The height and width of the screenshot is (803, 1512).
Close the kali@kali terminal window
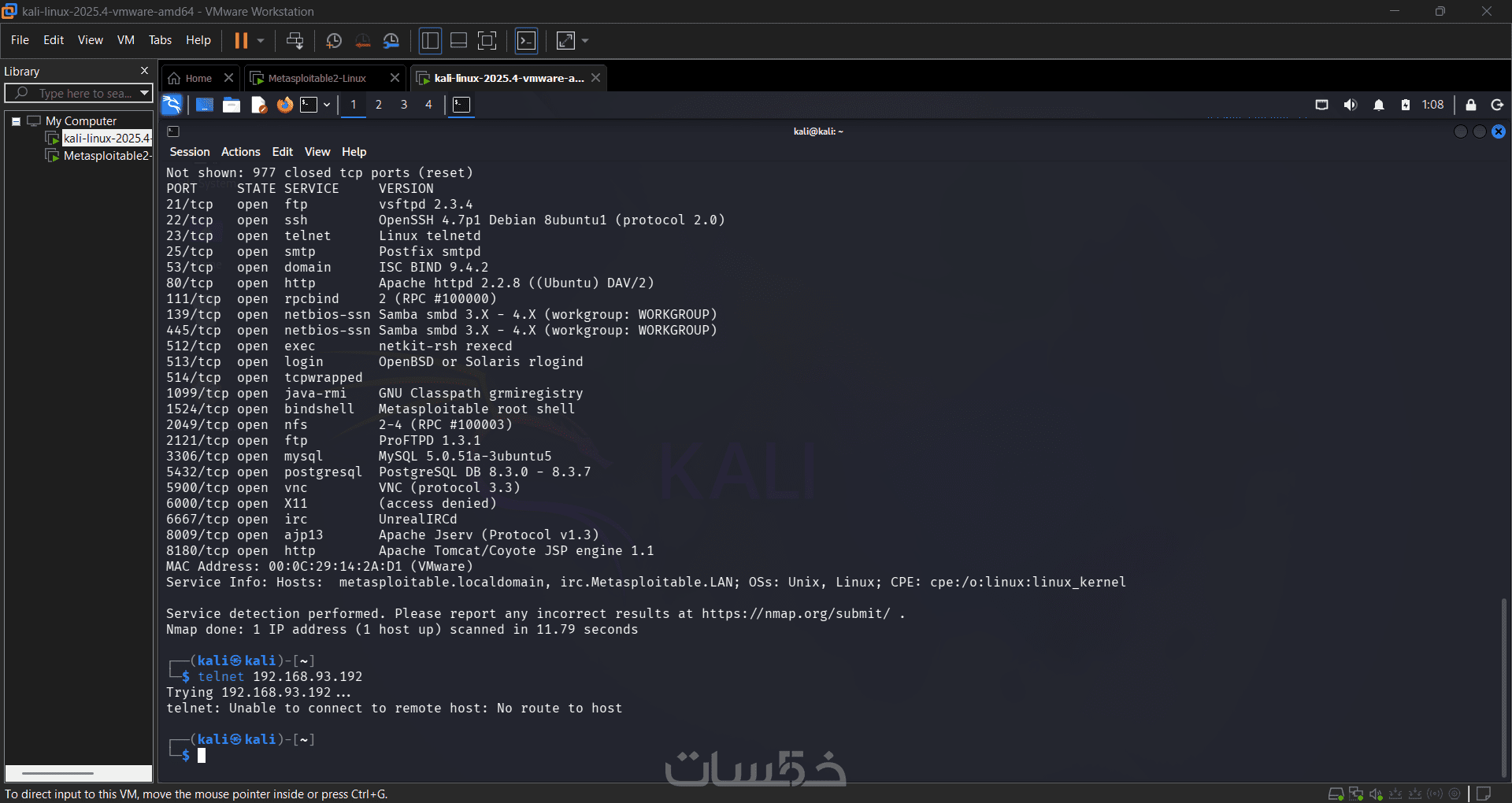1499,131
